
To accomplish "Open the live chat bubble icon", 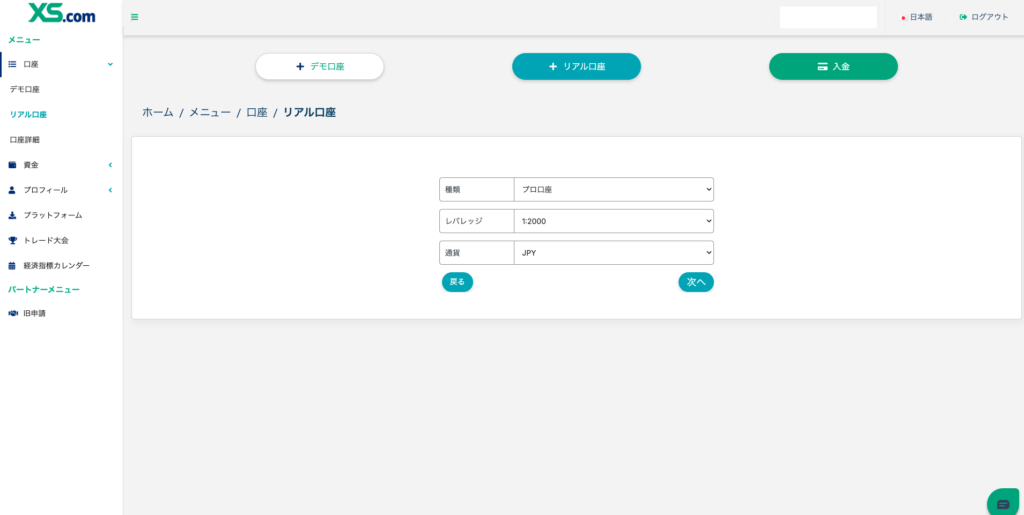I will 1003,504.
